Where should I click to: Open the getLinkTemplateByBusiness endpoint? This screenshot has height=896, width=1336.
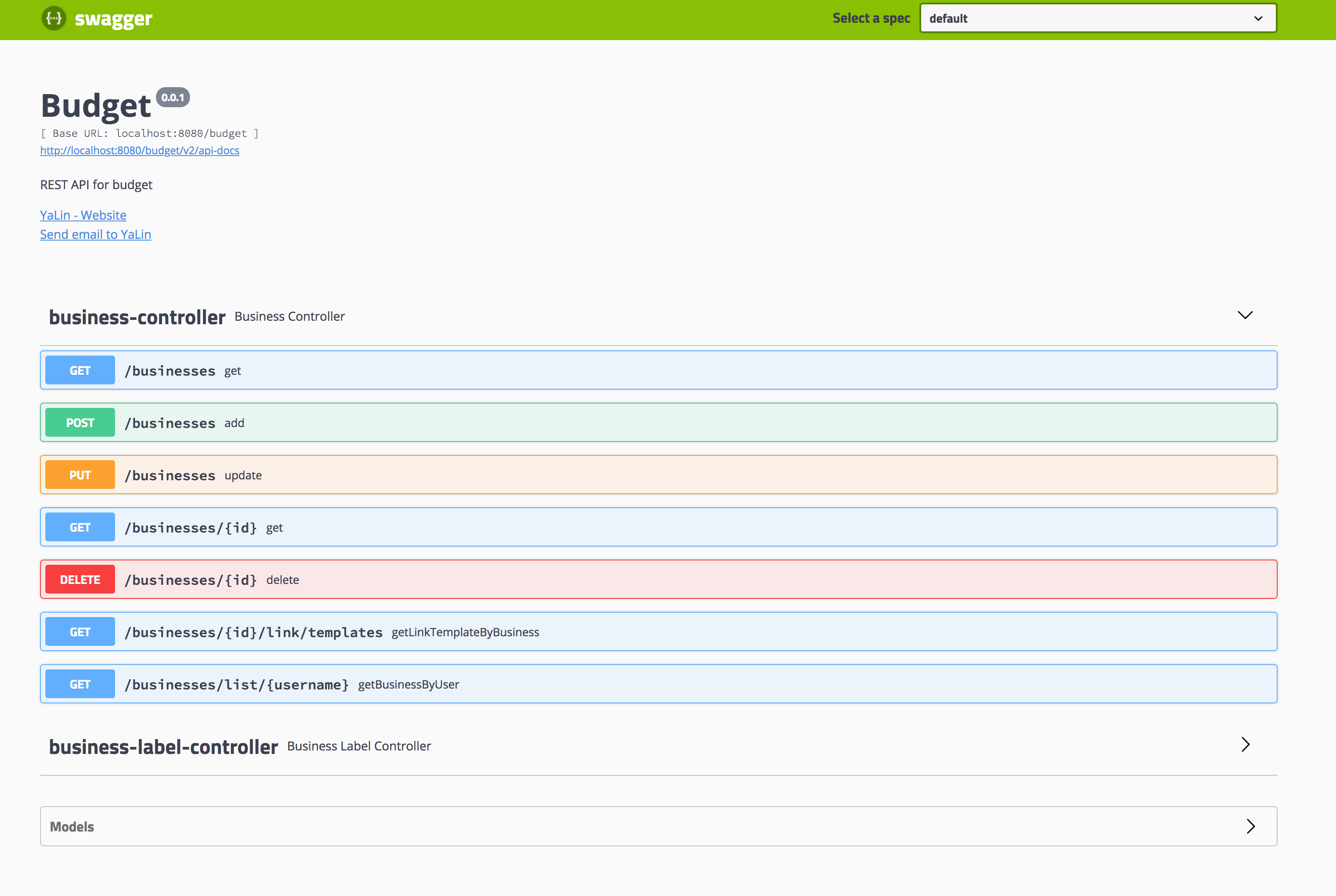[x=465, y=632]
